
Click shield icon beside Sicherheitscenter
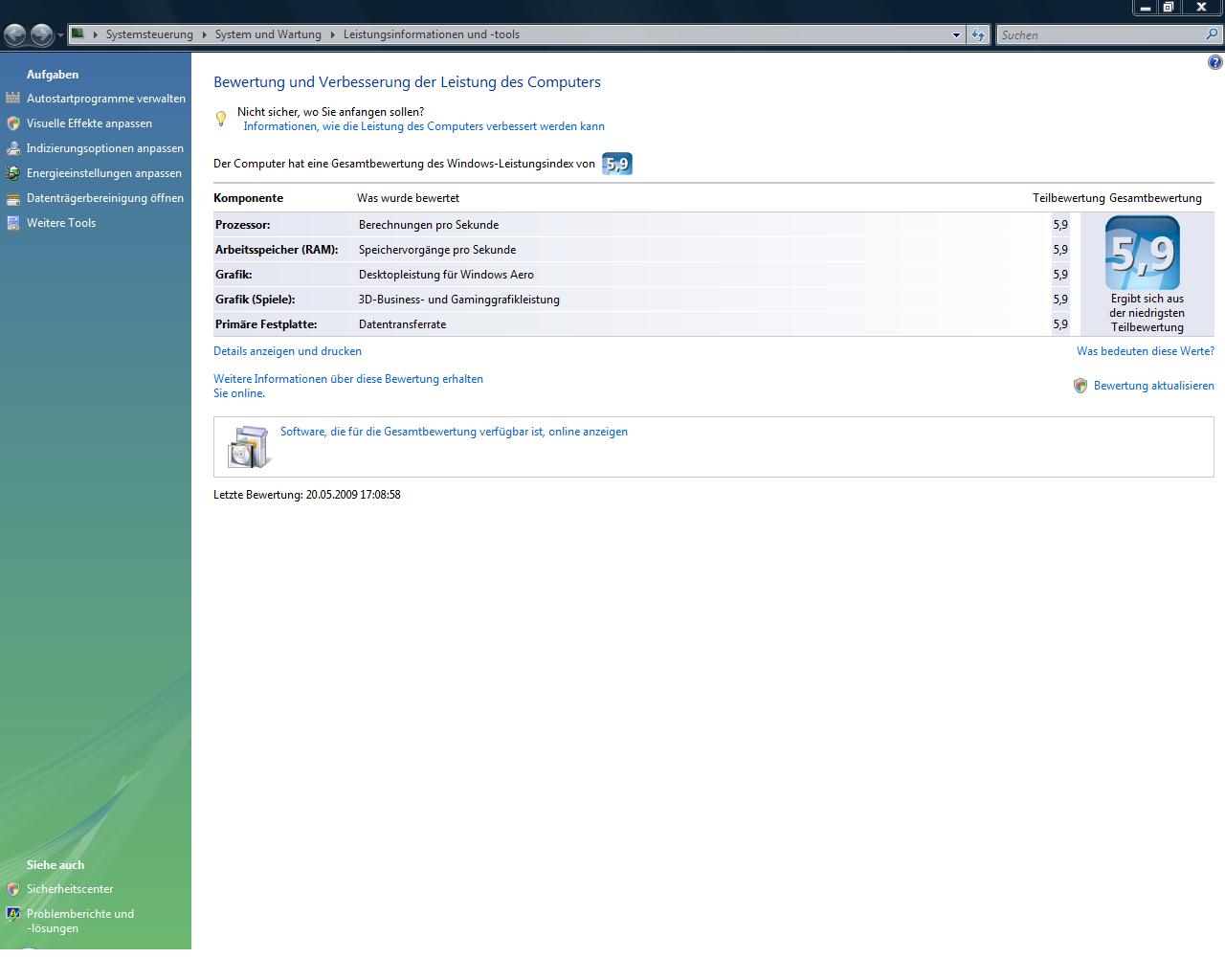click(12, 889)
